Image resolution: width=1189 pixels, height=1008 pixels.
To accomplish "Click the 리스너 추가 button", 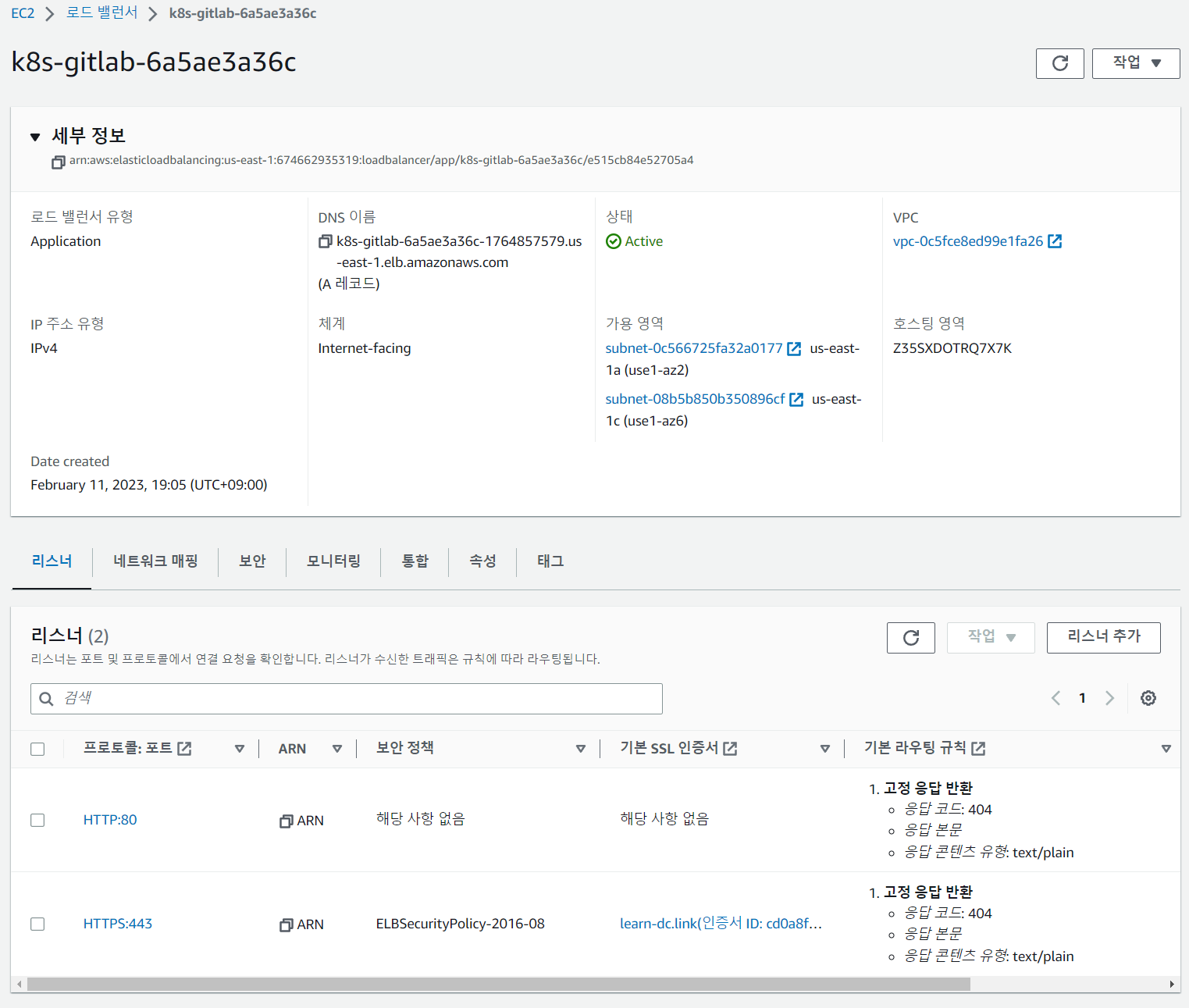I will [x=1103, y=637].
